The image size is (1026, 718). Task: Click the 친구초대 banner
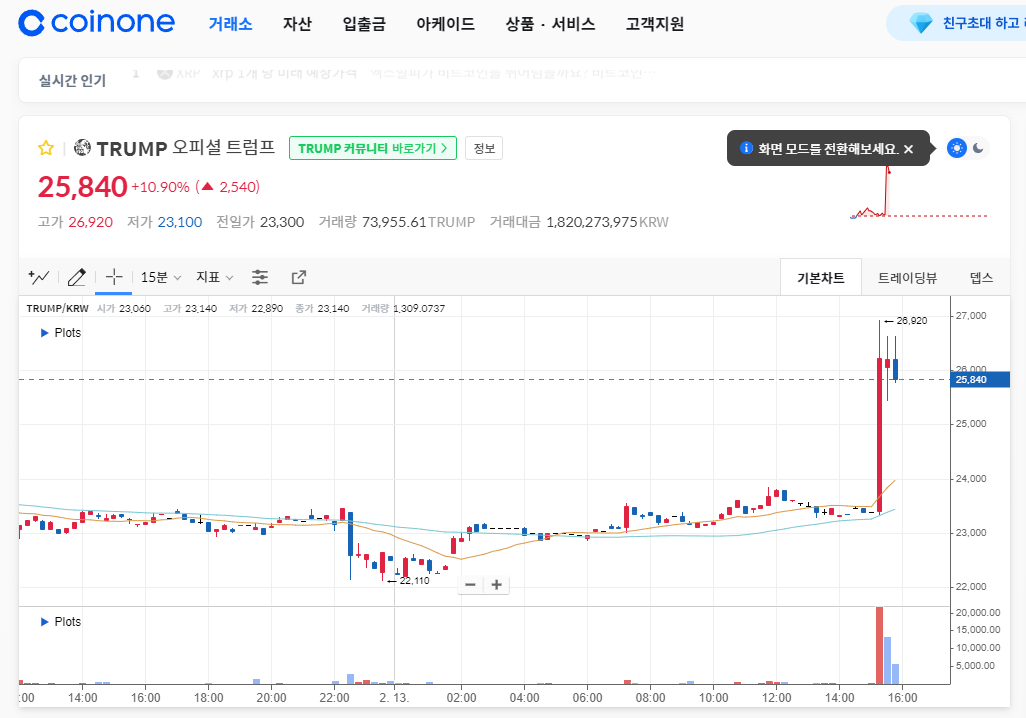pos(957,24)
